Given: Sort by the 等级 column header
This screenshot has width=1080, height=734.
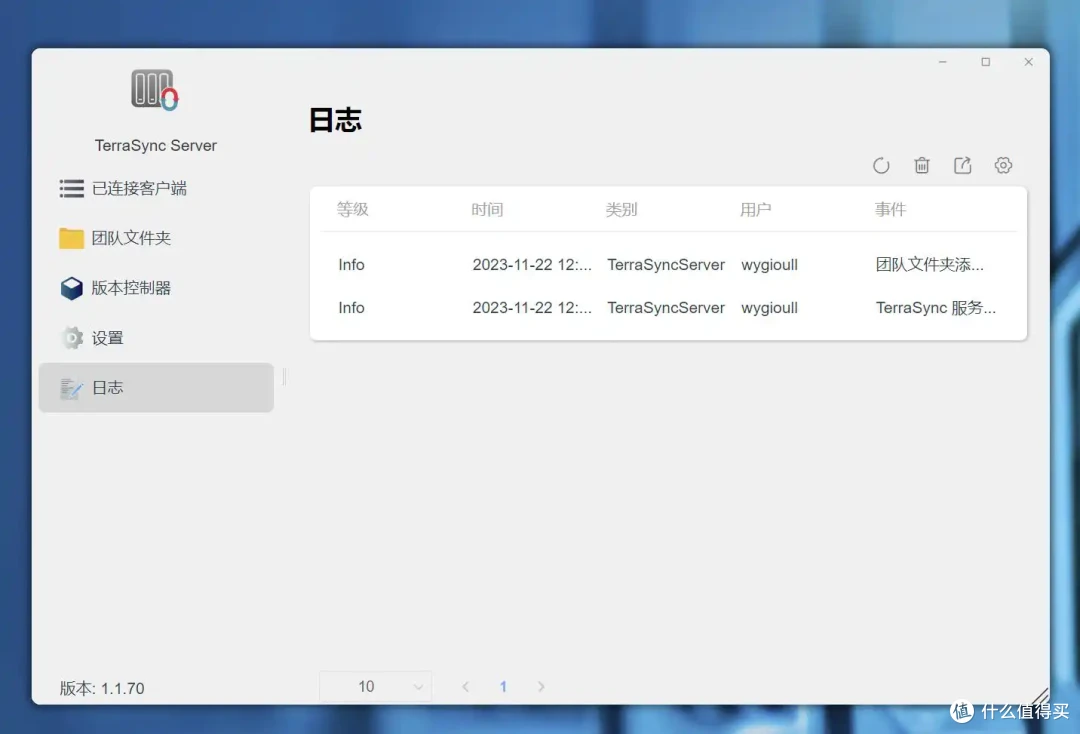Looking at the screenshot, I should pos(353,209).
